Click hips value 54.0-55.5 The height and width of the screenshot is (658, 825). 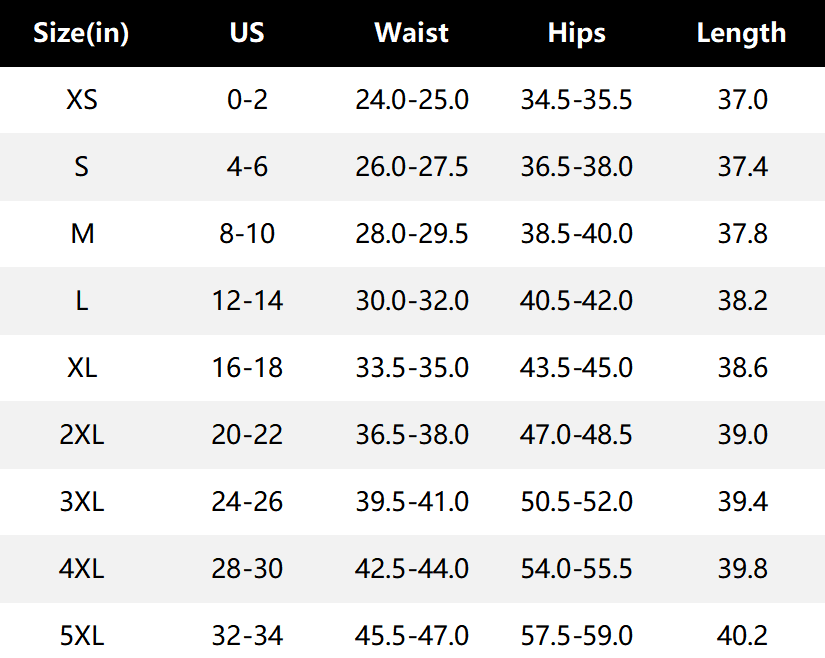pyautogui.click(x=577, y=569)
